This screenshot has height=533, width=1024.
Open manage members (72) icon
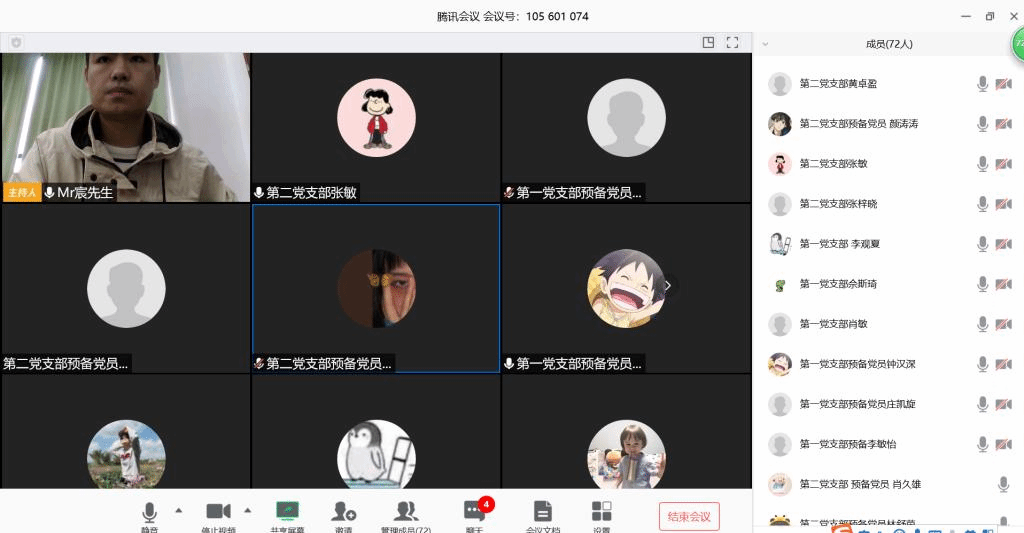pos(405,513)
